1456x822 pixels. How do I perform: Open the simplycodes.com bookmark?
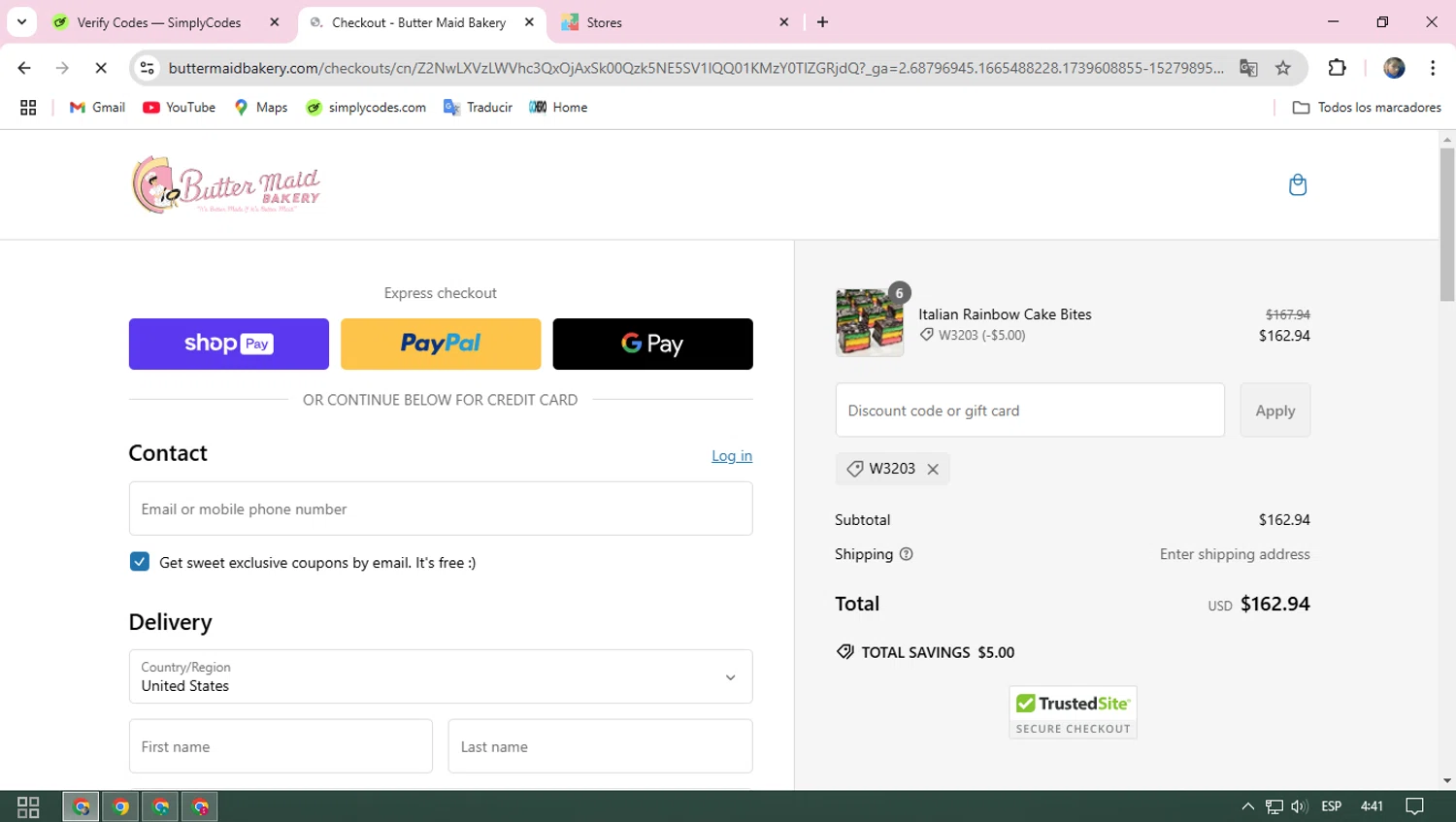(366, 108)
